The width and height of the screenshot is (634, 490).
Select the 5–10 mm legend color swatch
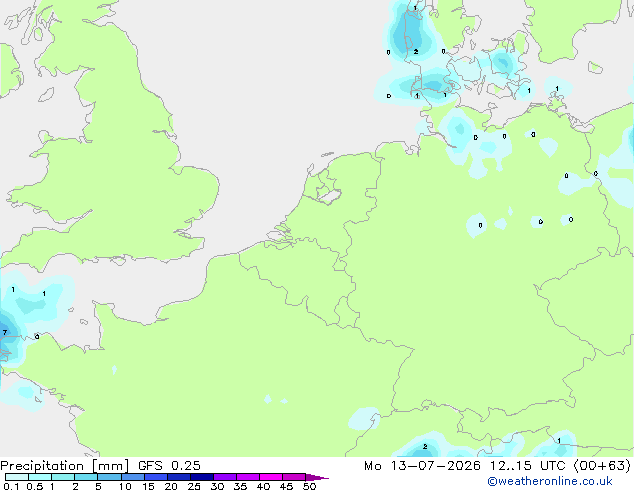[109, 477]
